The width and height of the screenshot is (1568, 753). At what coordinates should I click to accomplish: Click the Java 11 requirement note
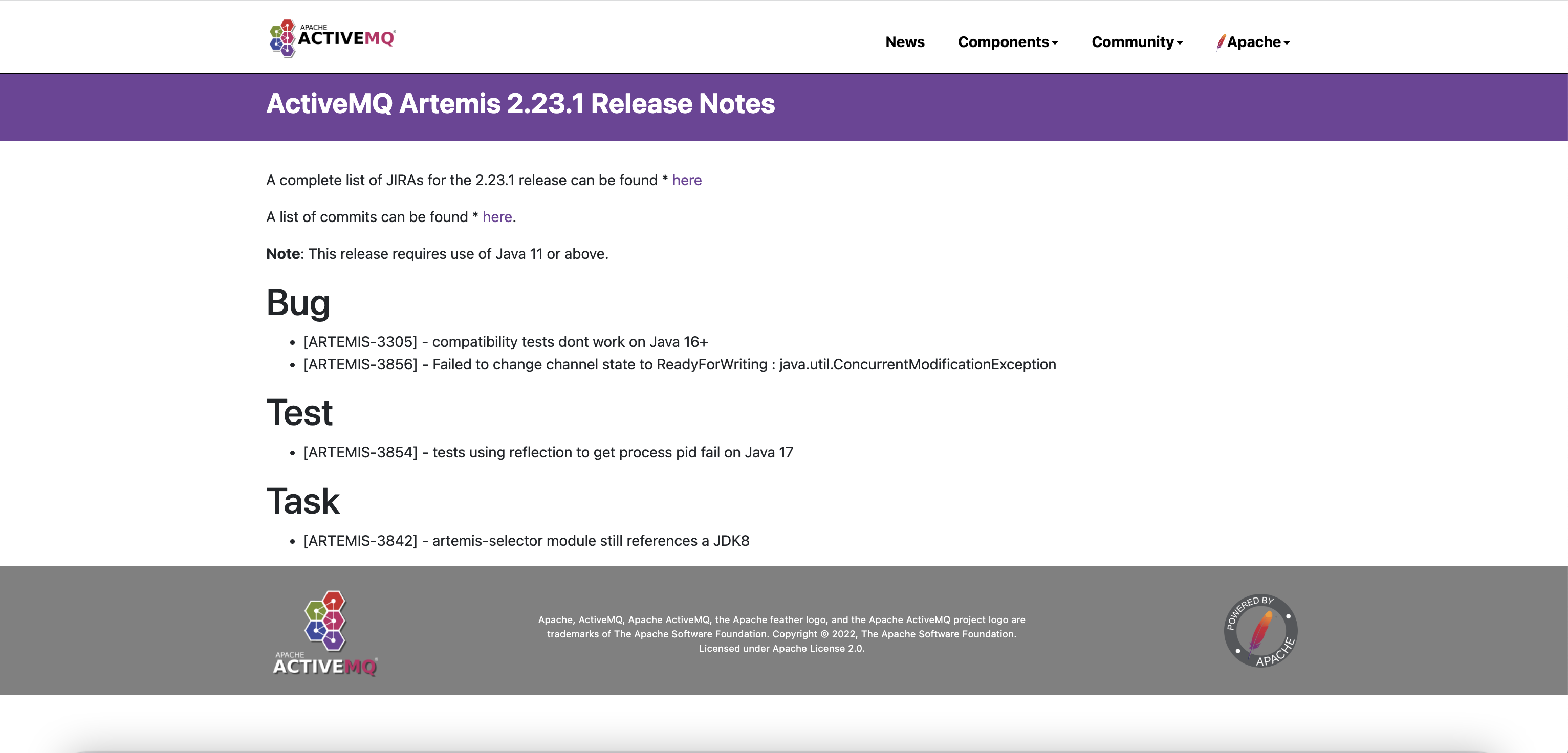437,254
